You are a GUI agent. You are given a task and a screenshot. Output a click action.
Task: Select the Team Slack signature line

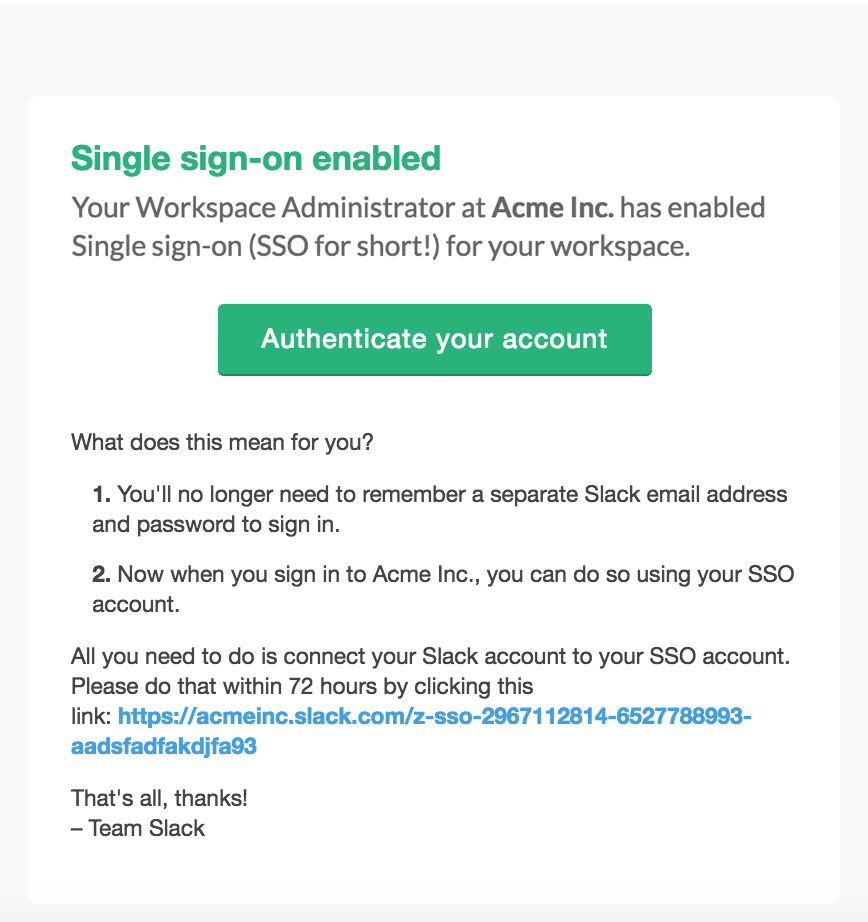click(137, 828)
